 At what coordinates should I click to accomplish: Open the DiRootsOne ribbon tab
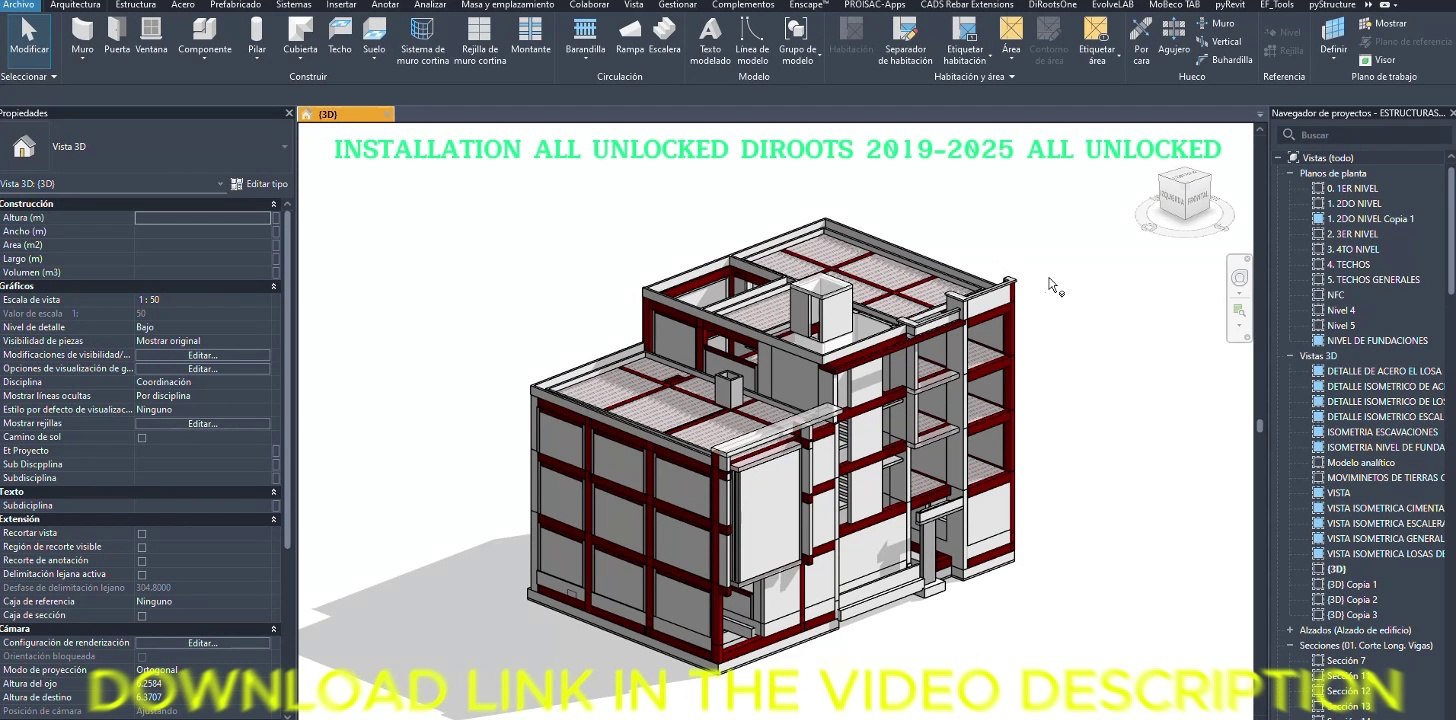pos(1052,5)
